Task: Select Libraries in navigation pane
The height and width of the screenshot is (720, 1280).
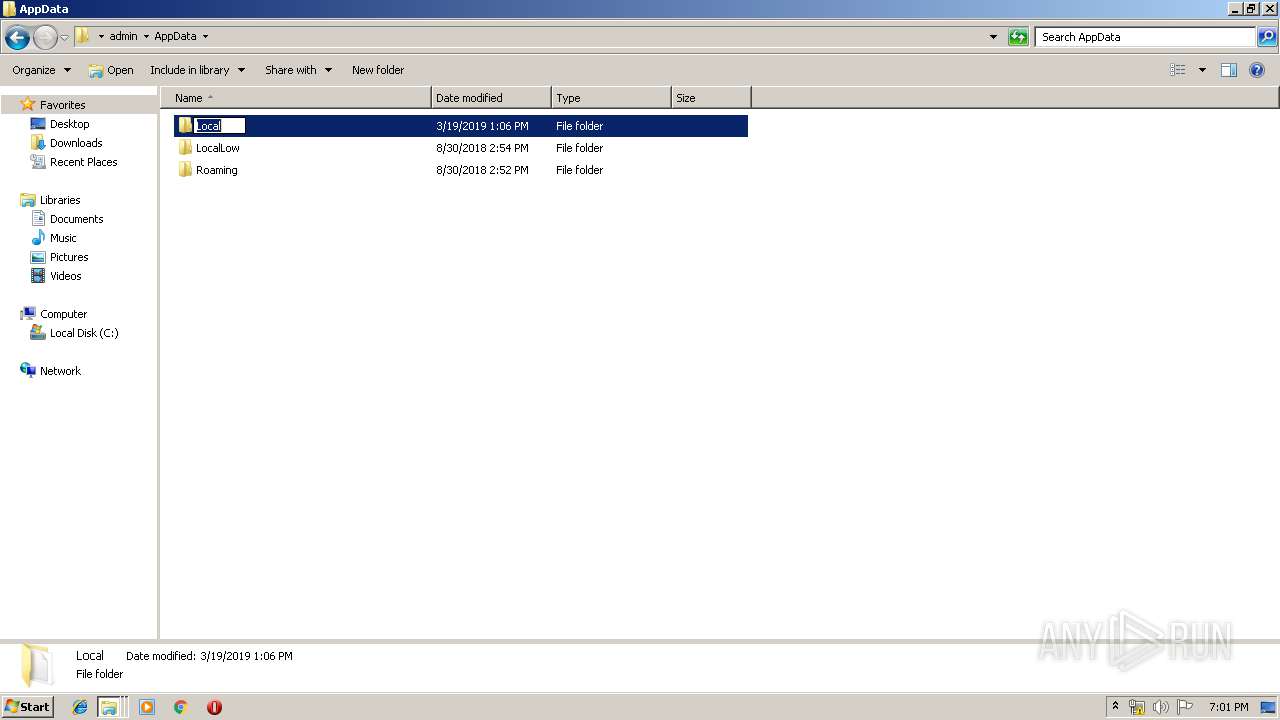Action: tap(60, 200)
